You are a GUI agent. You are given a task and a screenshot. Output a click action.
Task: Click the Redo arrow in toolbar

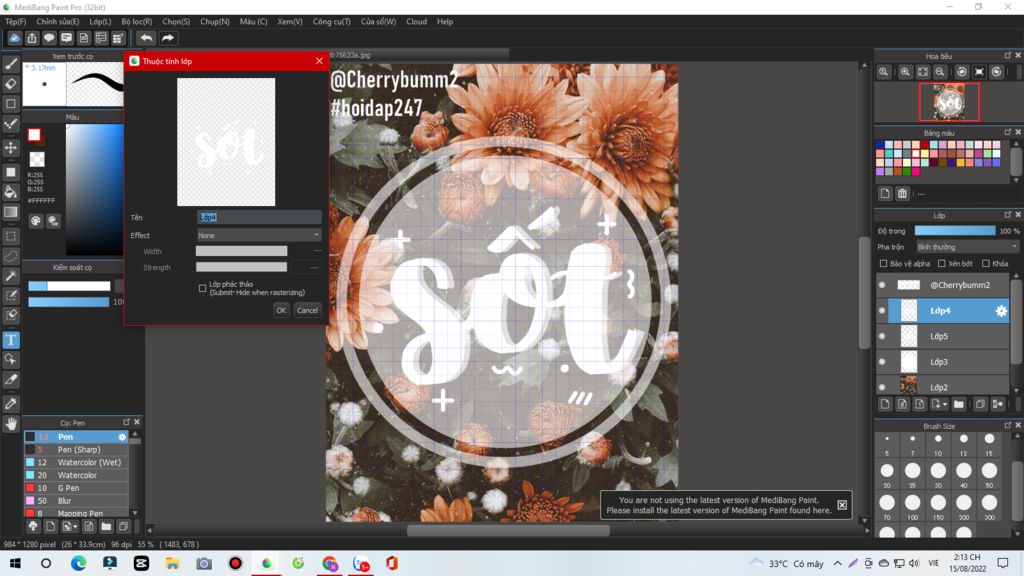point(168,38)
